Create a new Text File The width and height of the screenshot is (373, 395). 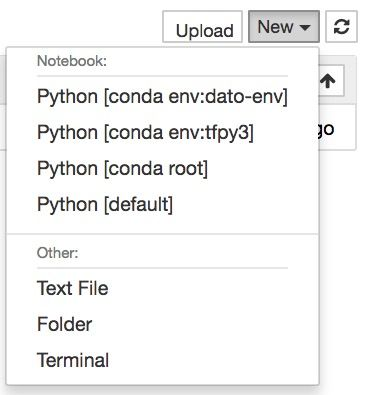(162, 288)
